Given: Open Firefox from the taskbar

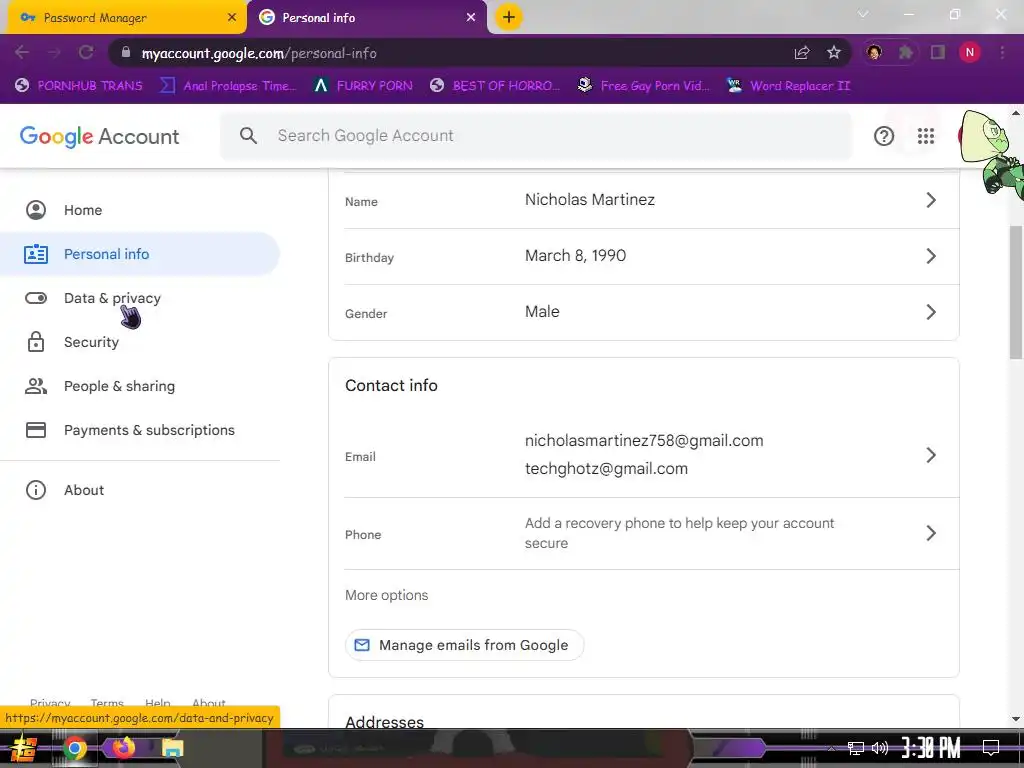Looking at the screenshot, I should 123,748.
